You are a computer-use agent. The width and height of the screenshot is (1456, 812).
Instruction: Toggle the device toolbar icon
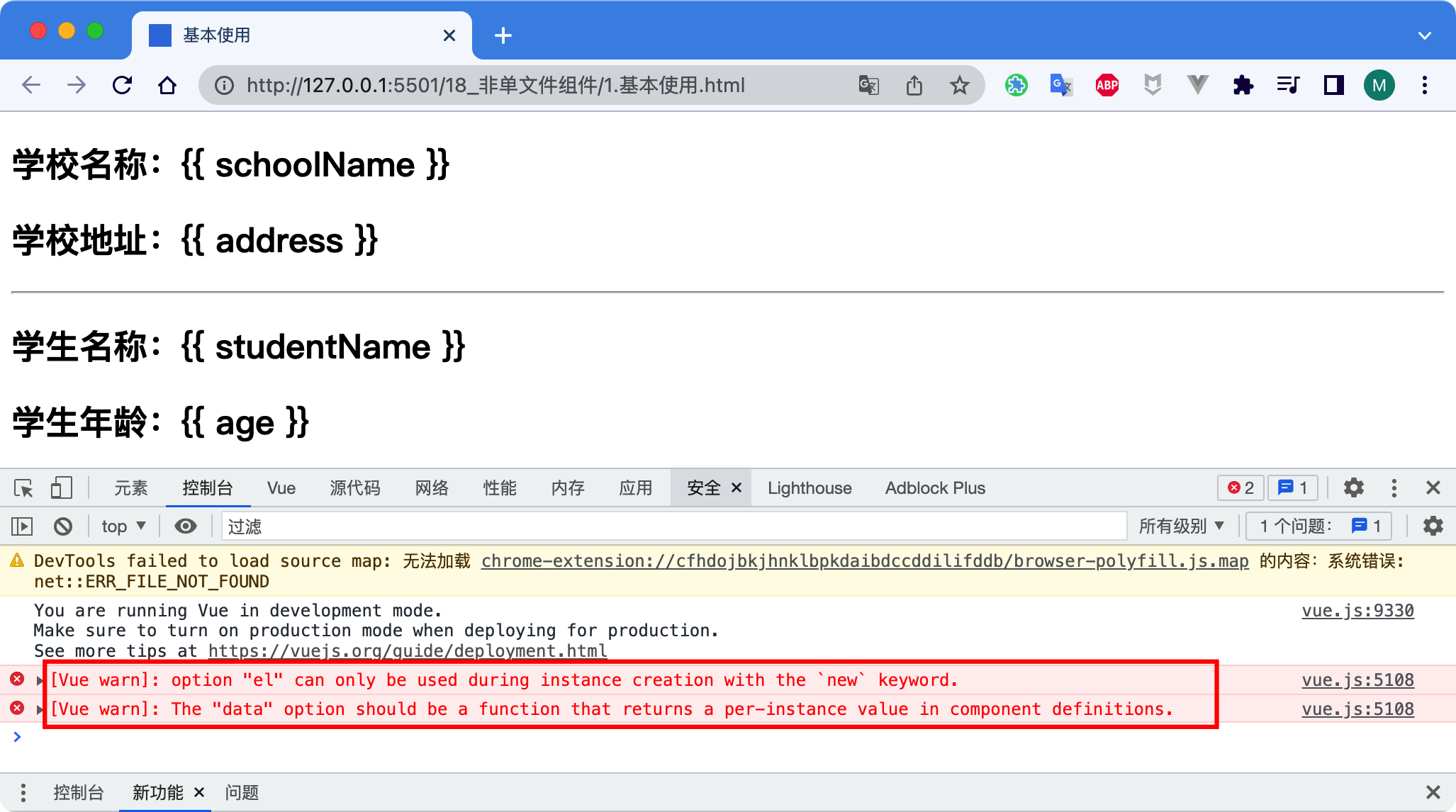[x=60, y=489]
